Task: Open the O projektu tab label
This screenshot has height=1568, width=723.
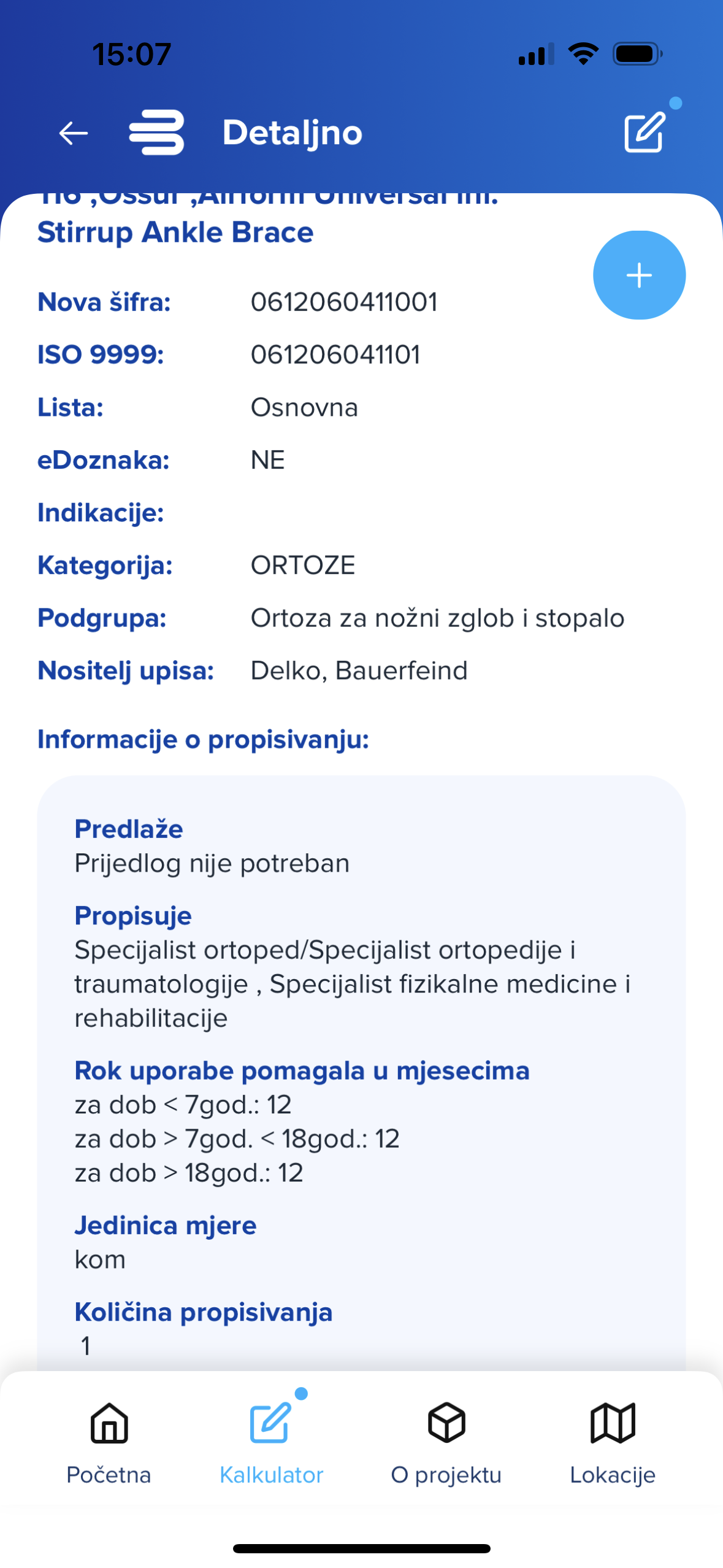Action: pos(446,1474)
